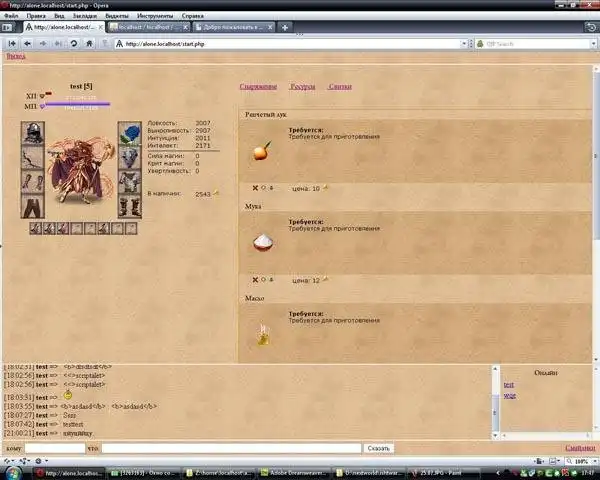
Task: Expand the address bar dropdown arrow
Action: [464, 44]
